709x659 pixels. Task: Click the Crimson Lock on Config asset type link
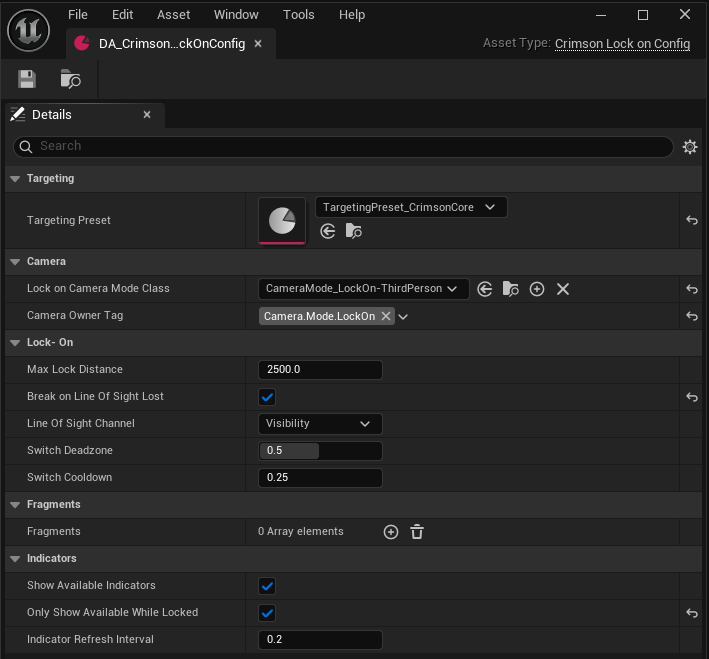pos(622,43)
